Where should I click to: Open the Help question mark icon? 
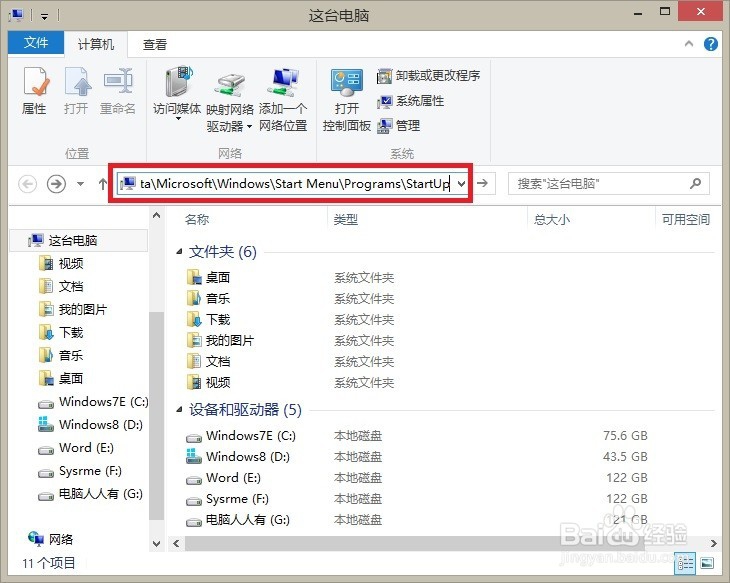pyautogui.click(x=710, y=44)
